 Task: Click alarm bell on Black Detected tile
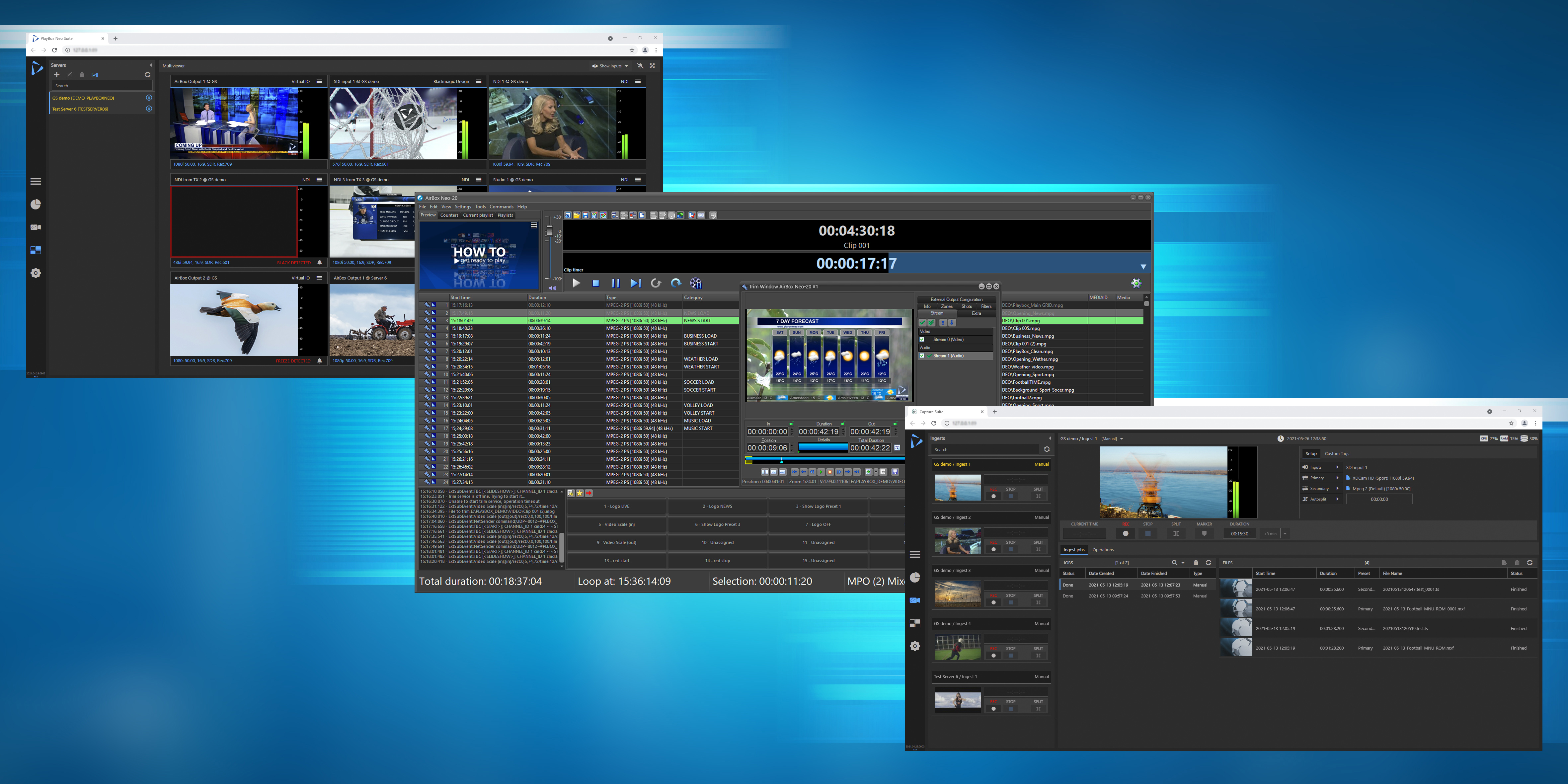(320, 262)
